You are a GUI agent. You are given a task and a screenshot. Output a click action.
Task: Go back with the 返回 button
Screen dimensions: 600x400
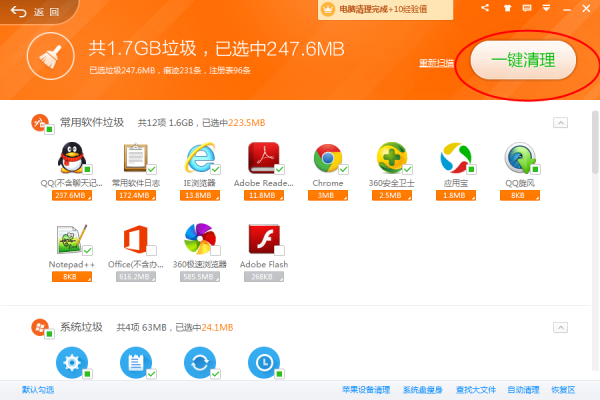[35, 12]
